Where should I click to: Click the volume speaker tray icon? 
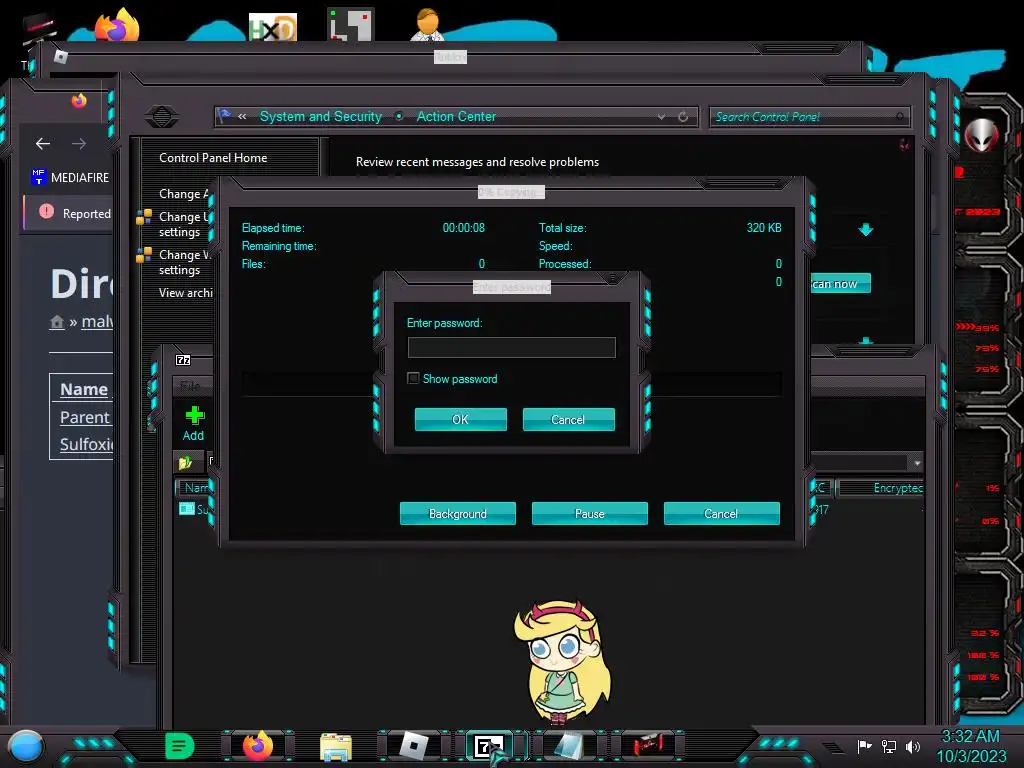pos(913,746)
